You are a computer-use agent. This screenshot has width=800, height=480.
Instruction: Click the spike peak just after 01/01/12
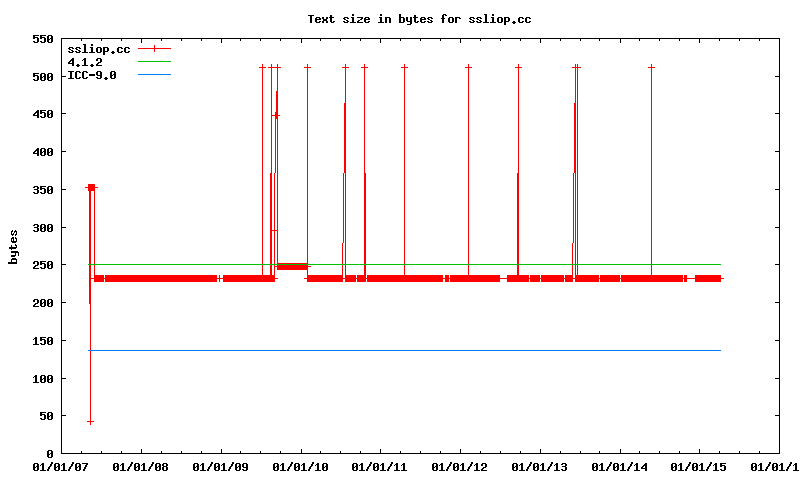[468, 67]
